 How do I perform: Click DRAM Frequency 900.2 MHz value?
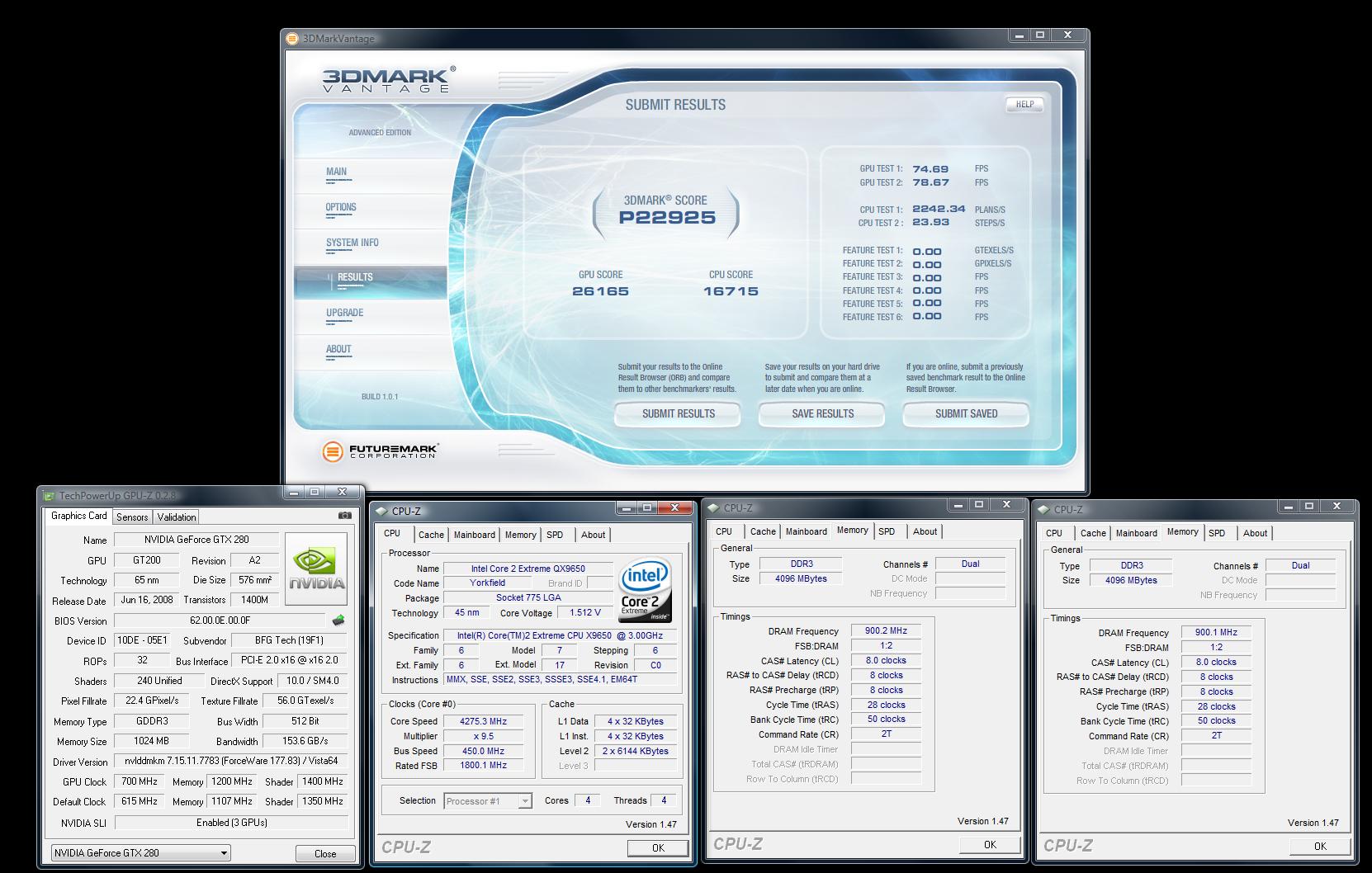pos(886,631)
